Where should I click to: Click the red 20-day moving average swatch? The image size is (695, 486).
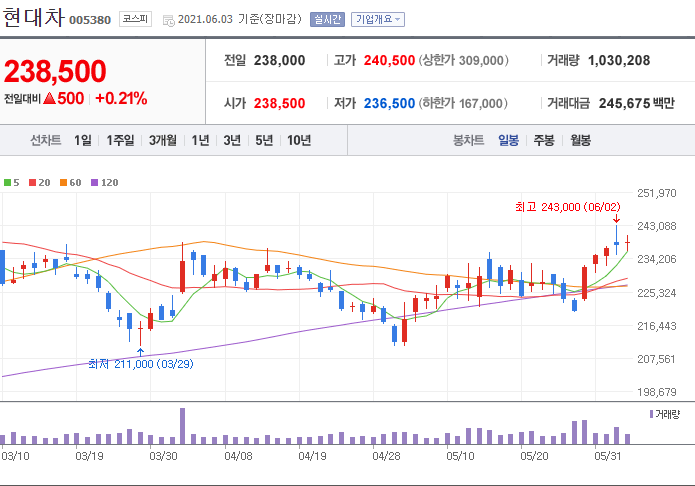(x=32, y=182)
